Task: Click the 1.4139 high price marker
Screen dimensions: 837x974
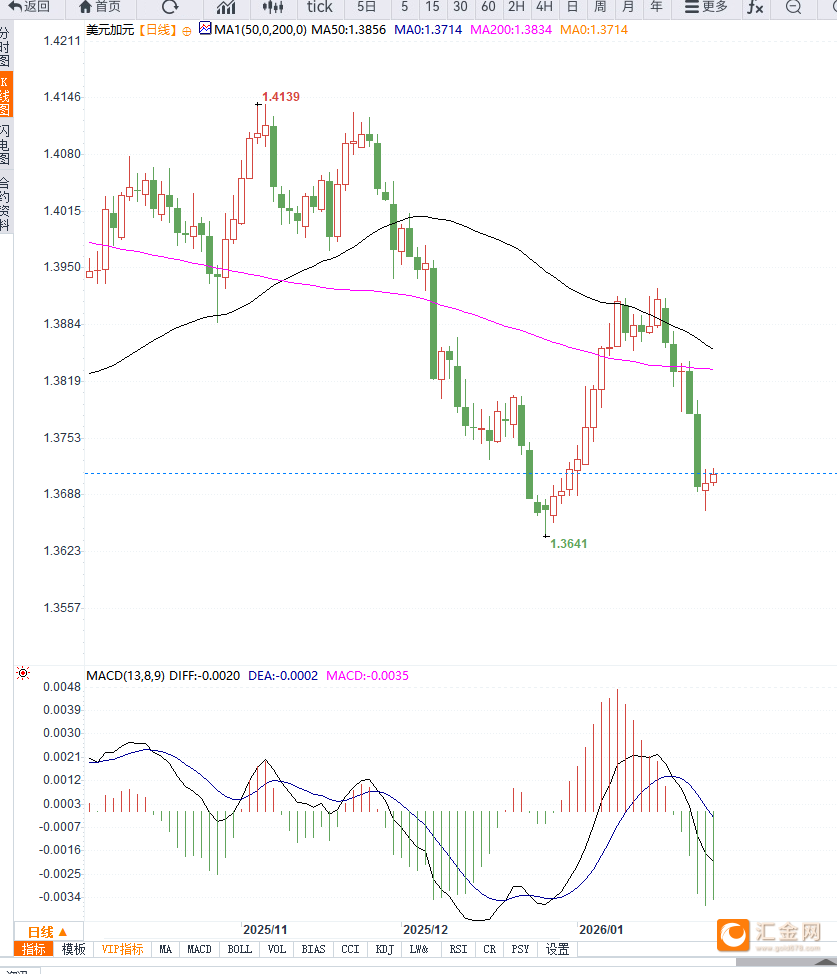Action: click(x=281, y=97)
